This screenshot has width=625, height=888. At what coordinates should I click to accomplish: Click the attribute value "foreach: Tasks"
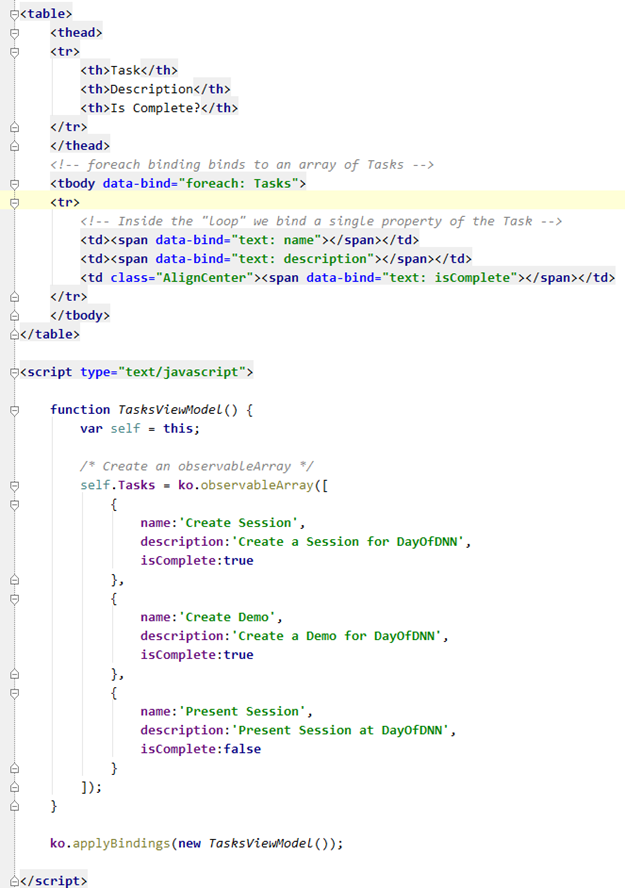pos(238,183)
